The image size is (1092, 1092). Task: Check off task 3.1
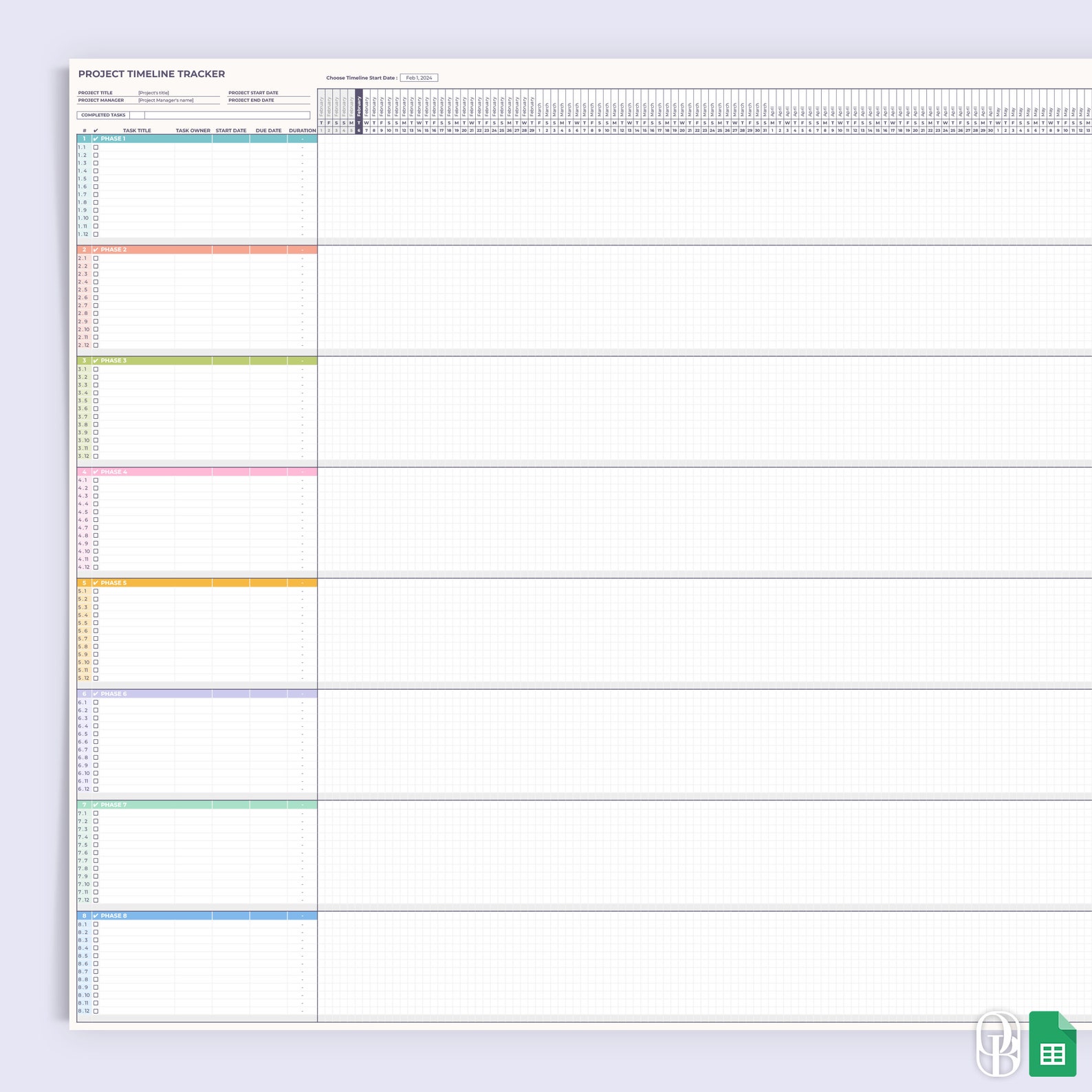[x=96, y=369]
